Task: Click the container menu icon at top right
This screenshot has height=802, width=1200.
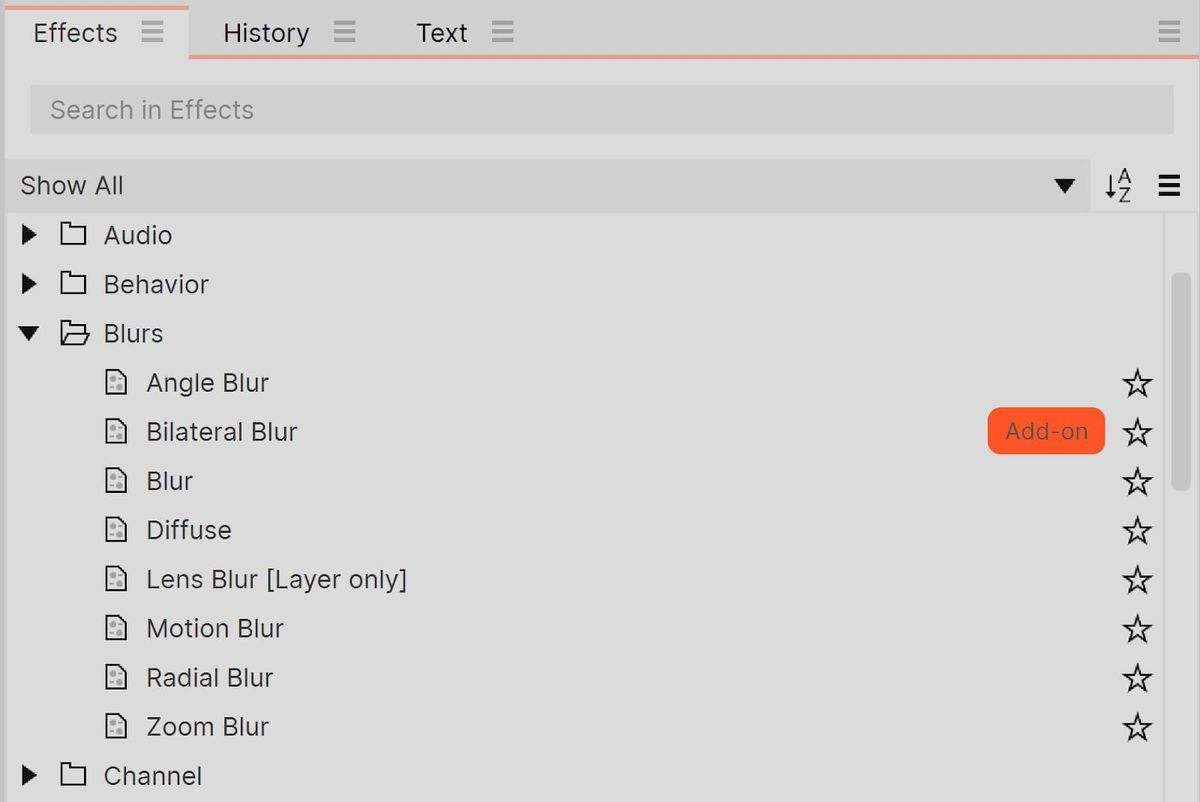Action: point(1169,33)
